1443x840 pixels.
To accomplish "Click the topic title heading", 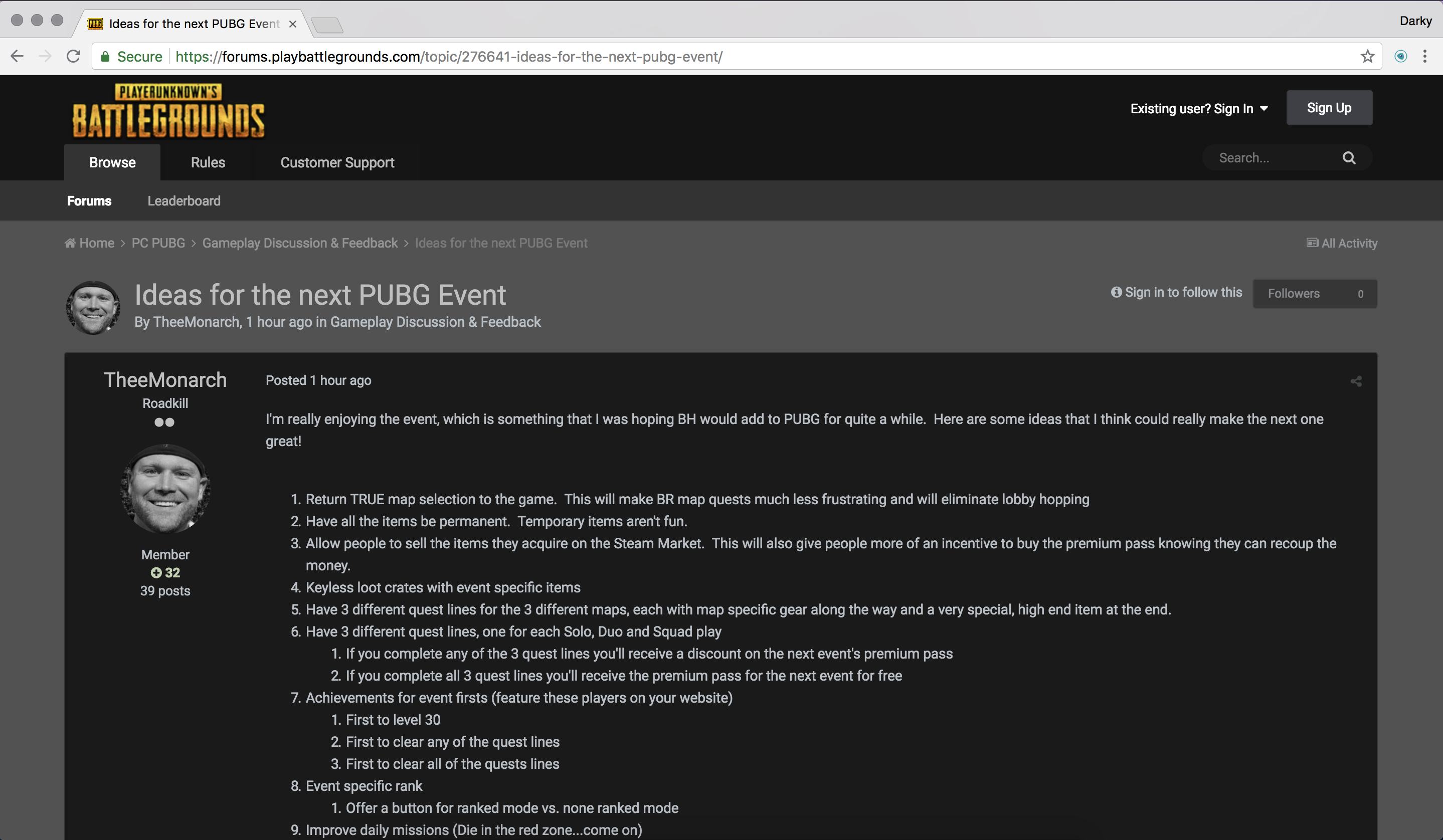I will pos(320,295).
